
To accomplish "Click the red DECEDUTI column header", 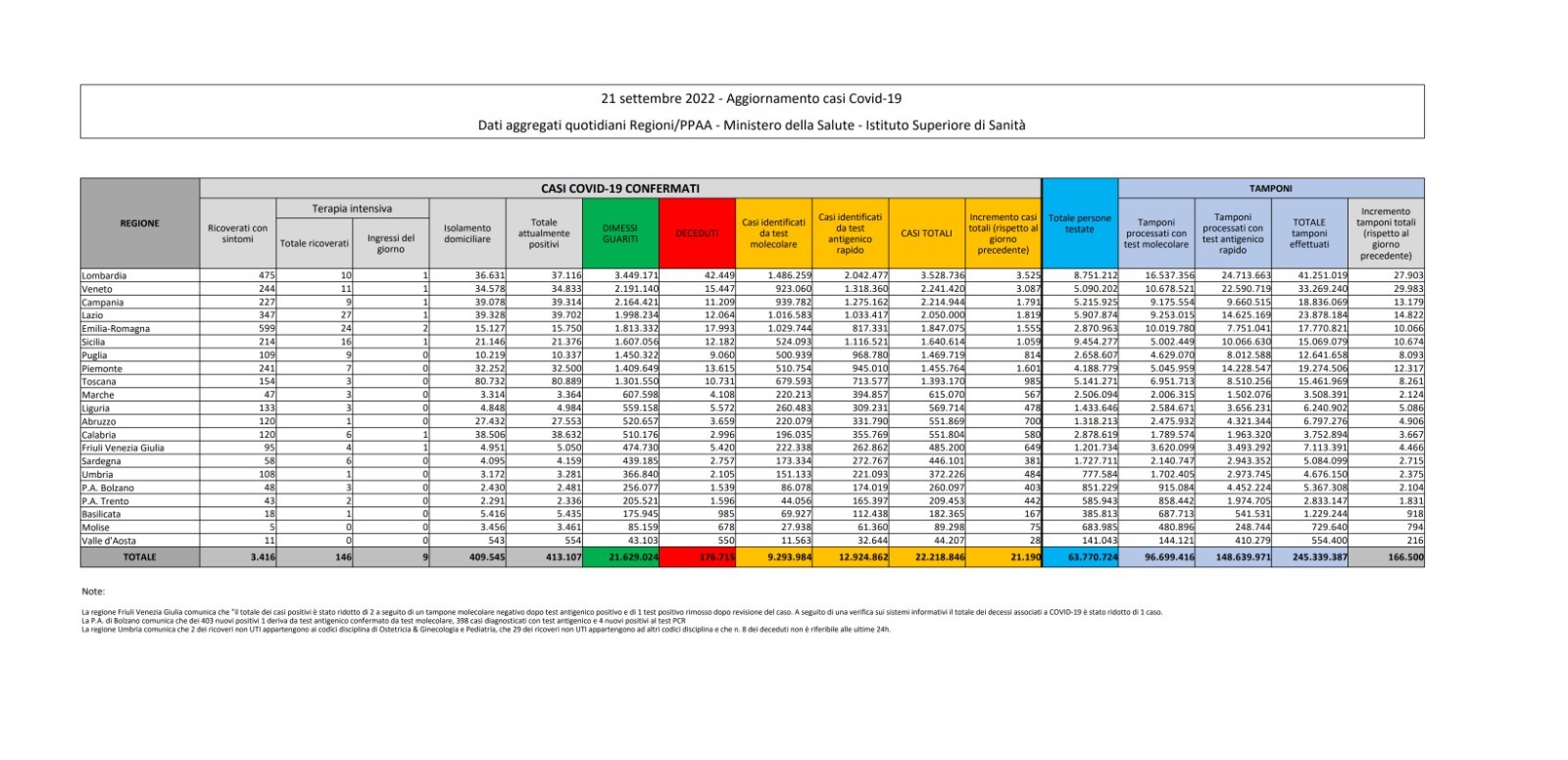I will click(697, 233).
